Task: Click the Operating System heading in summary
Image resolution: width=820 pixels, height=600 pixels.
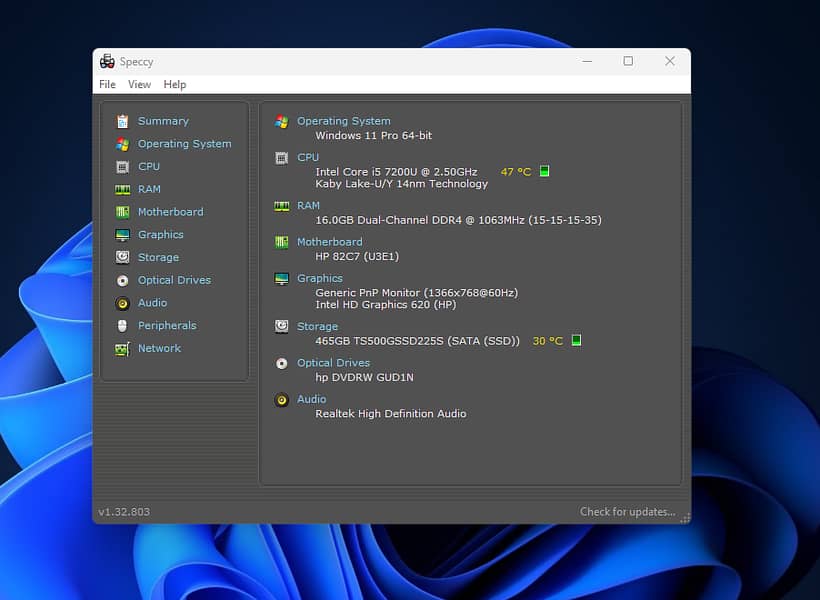Action: 343,121
